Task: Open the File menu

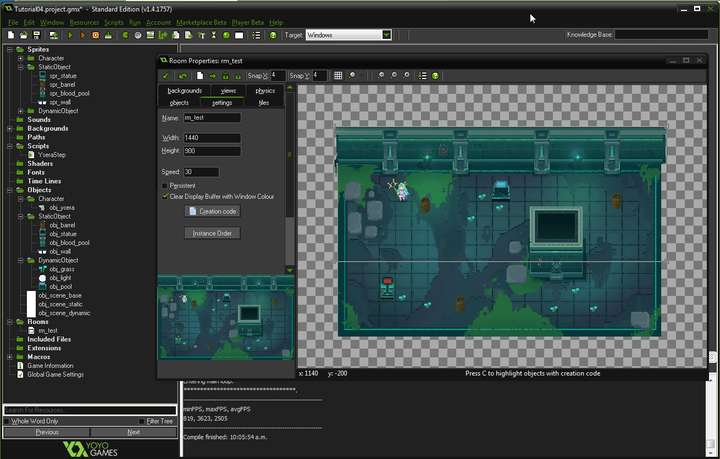Action: (13, 22)
